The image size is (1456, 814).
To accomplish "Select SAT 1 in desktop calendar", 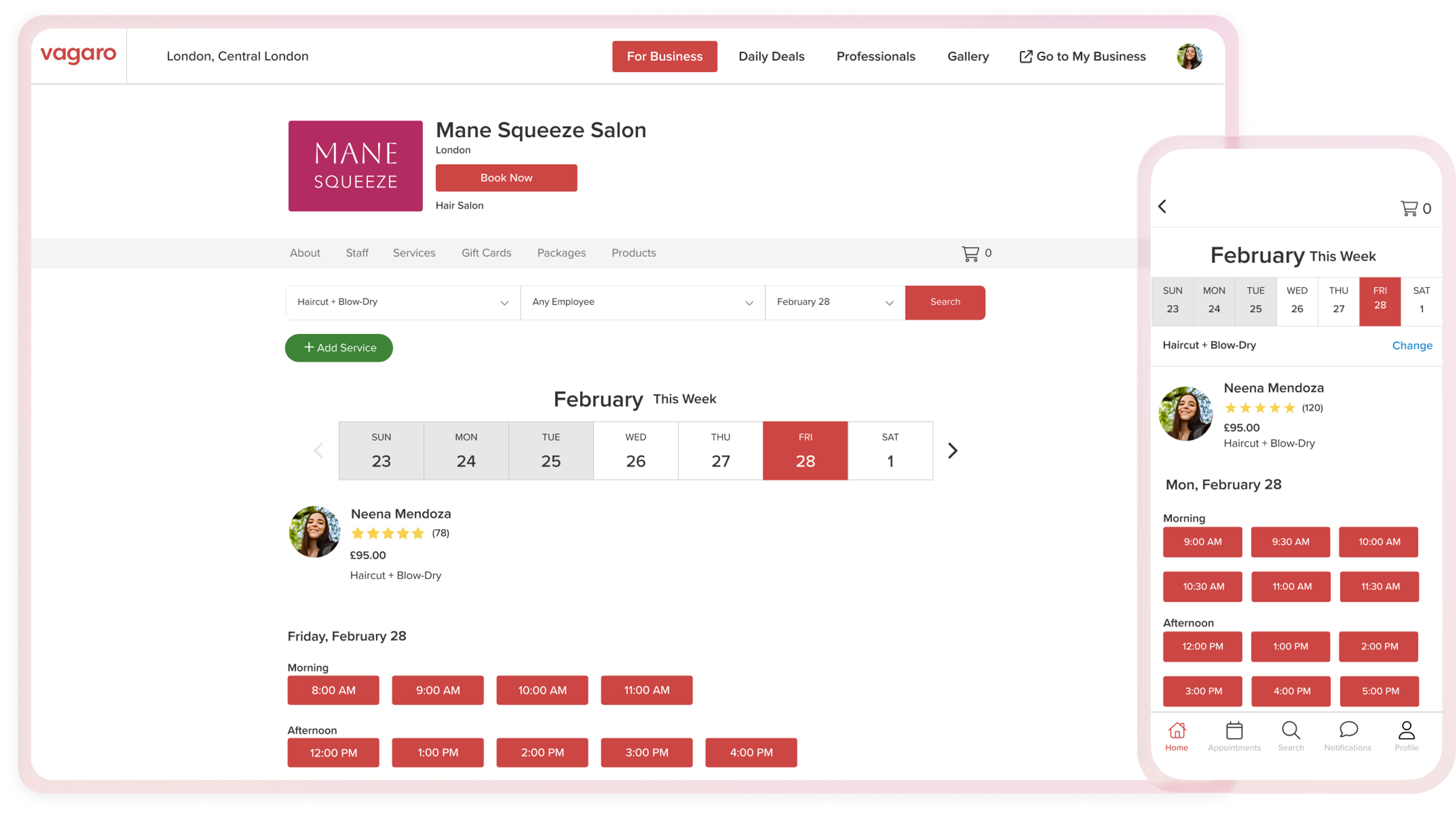I will pos(890,450).
